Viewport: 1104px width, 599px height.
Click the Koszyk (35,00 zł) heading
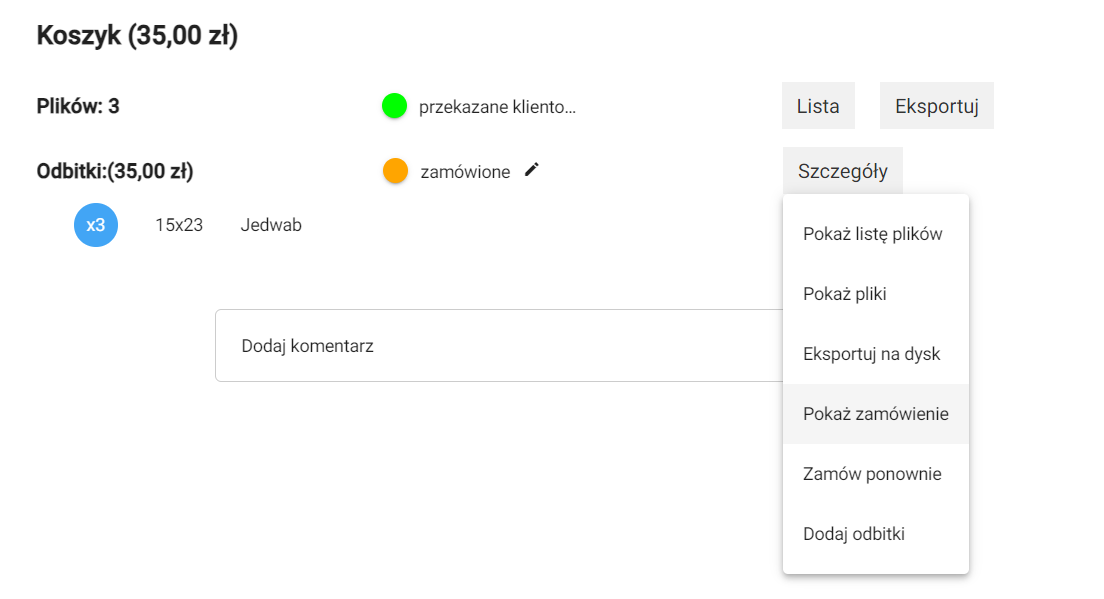point(137,37)
